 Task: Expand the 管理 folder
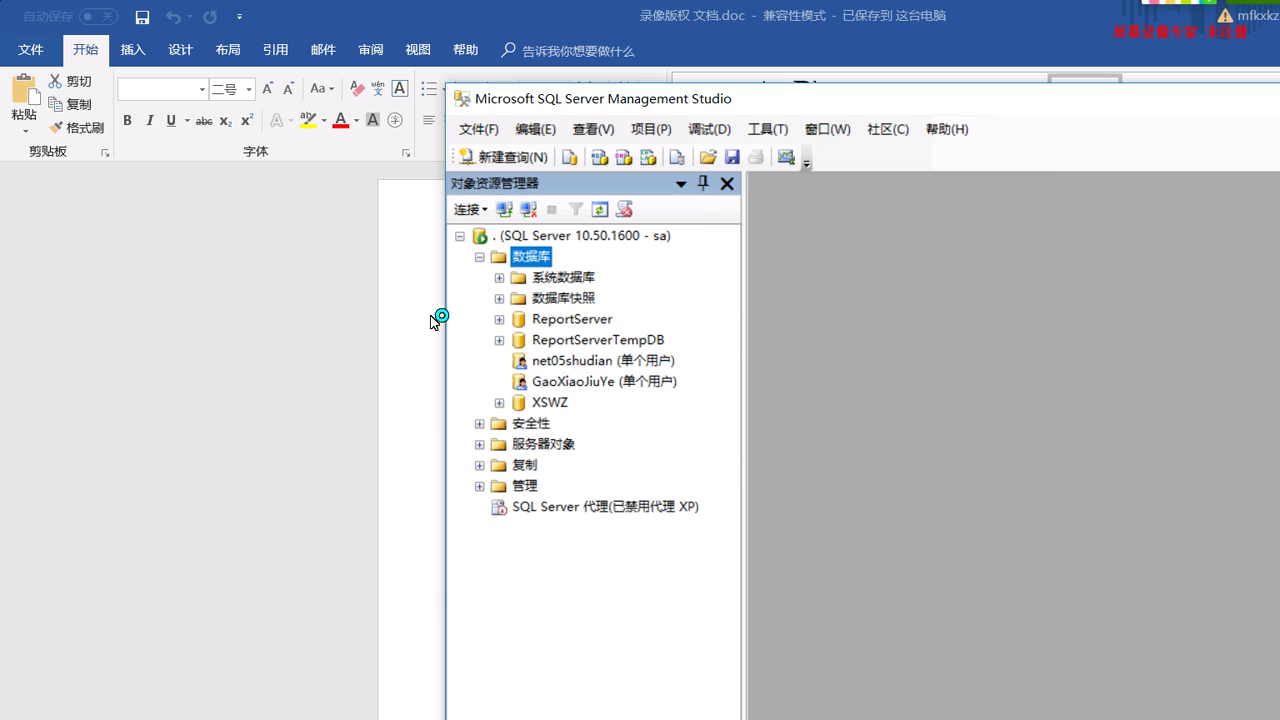(480, 486)
